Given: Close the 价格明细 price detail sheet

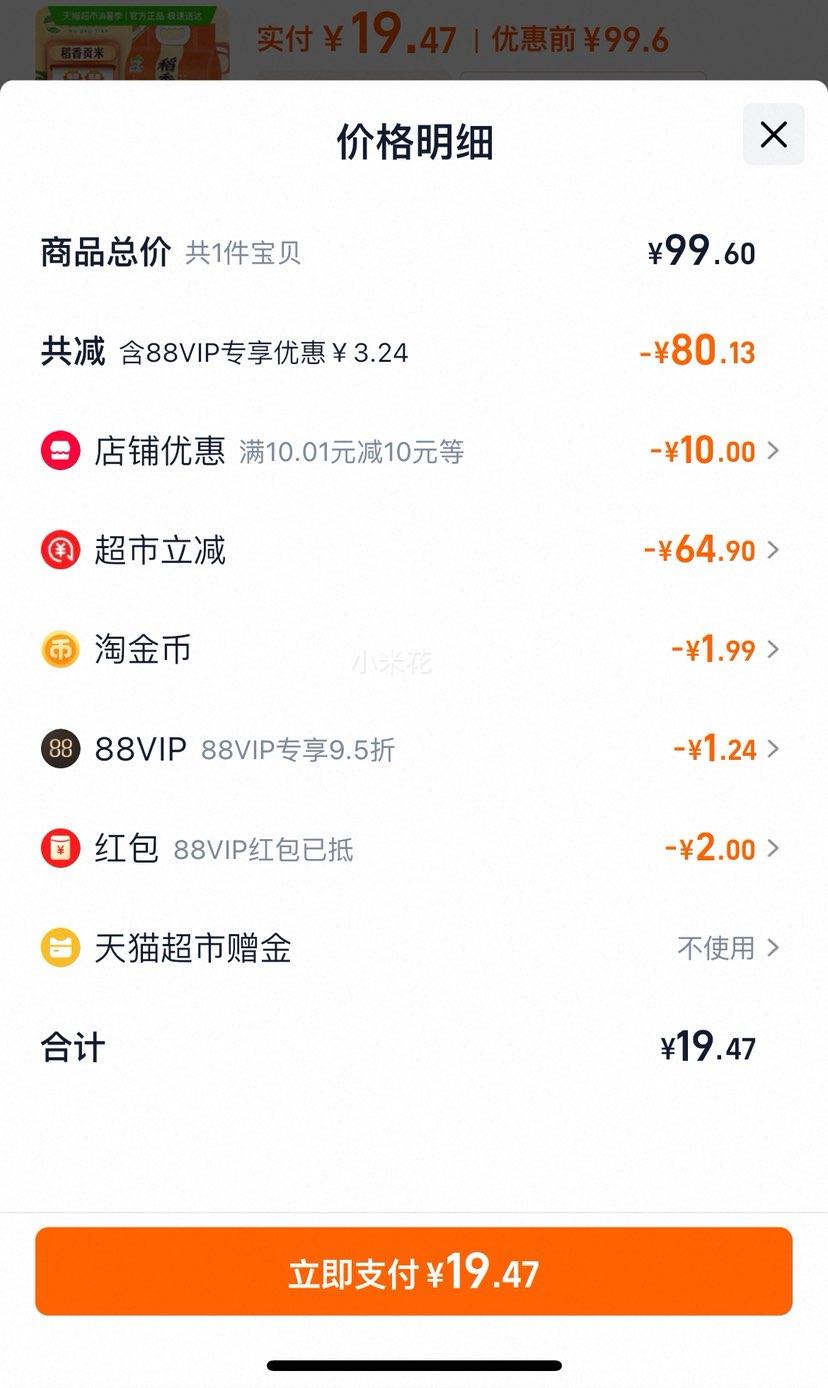Looking at the screenshot, I should point(773,134).
